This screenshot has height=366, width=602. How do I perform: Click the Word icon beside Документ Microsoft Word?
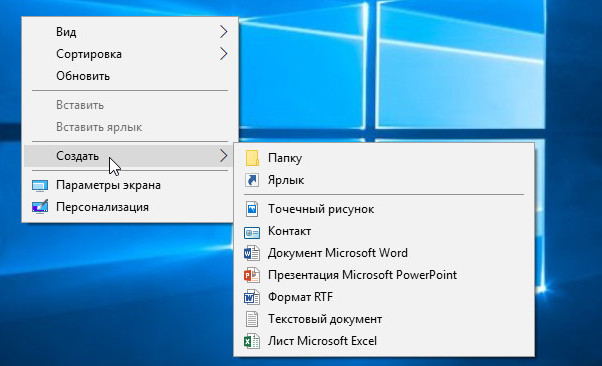click(x=252, y=253)
